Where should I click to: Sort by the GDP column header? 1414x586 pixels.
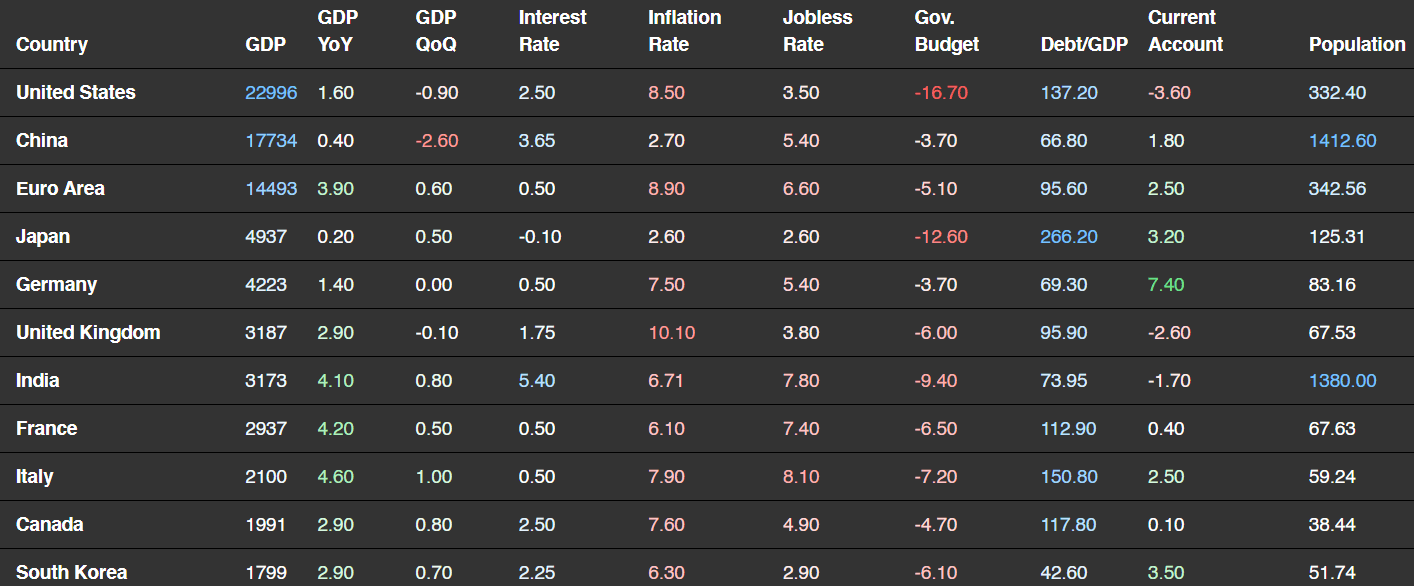coord(265,44)
